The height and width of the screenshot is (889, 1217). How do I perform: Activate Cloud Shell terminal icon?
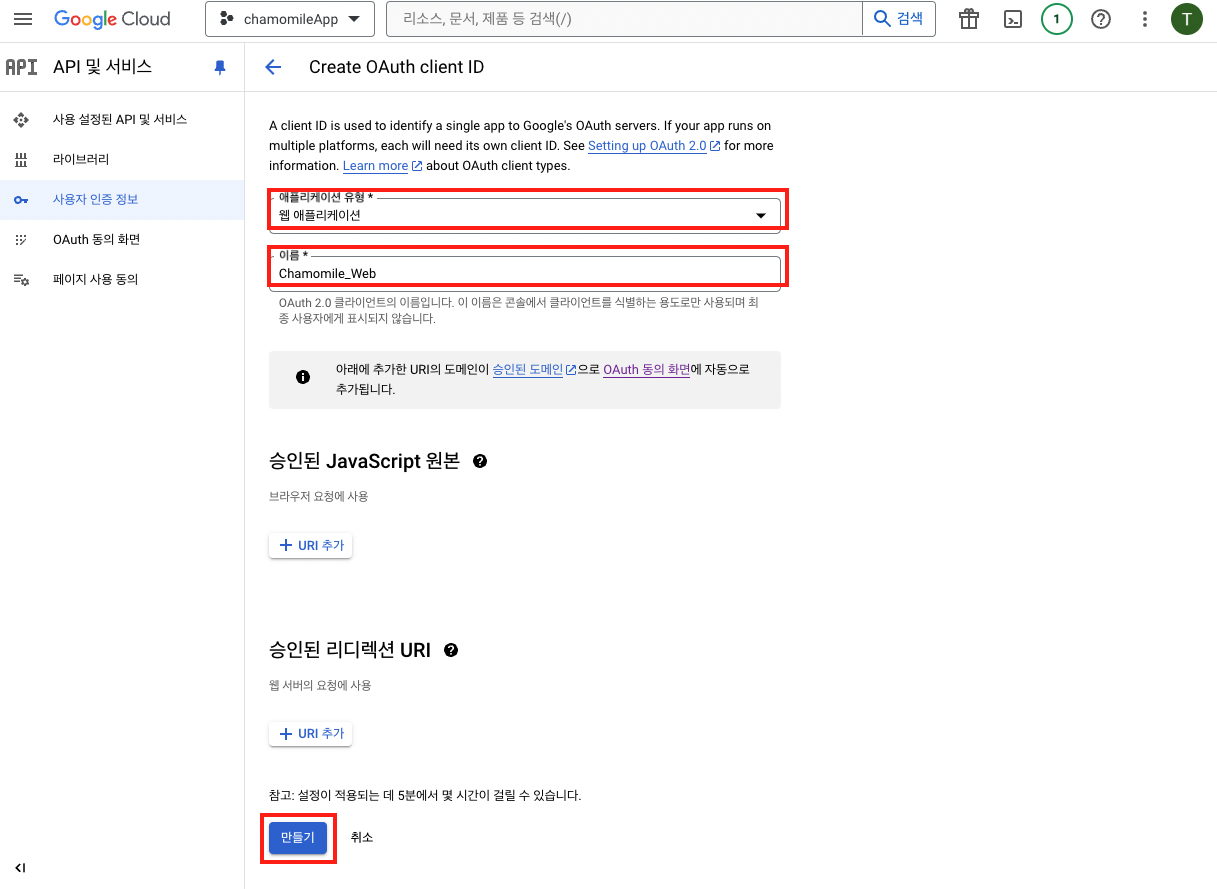1013,19
